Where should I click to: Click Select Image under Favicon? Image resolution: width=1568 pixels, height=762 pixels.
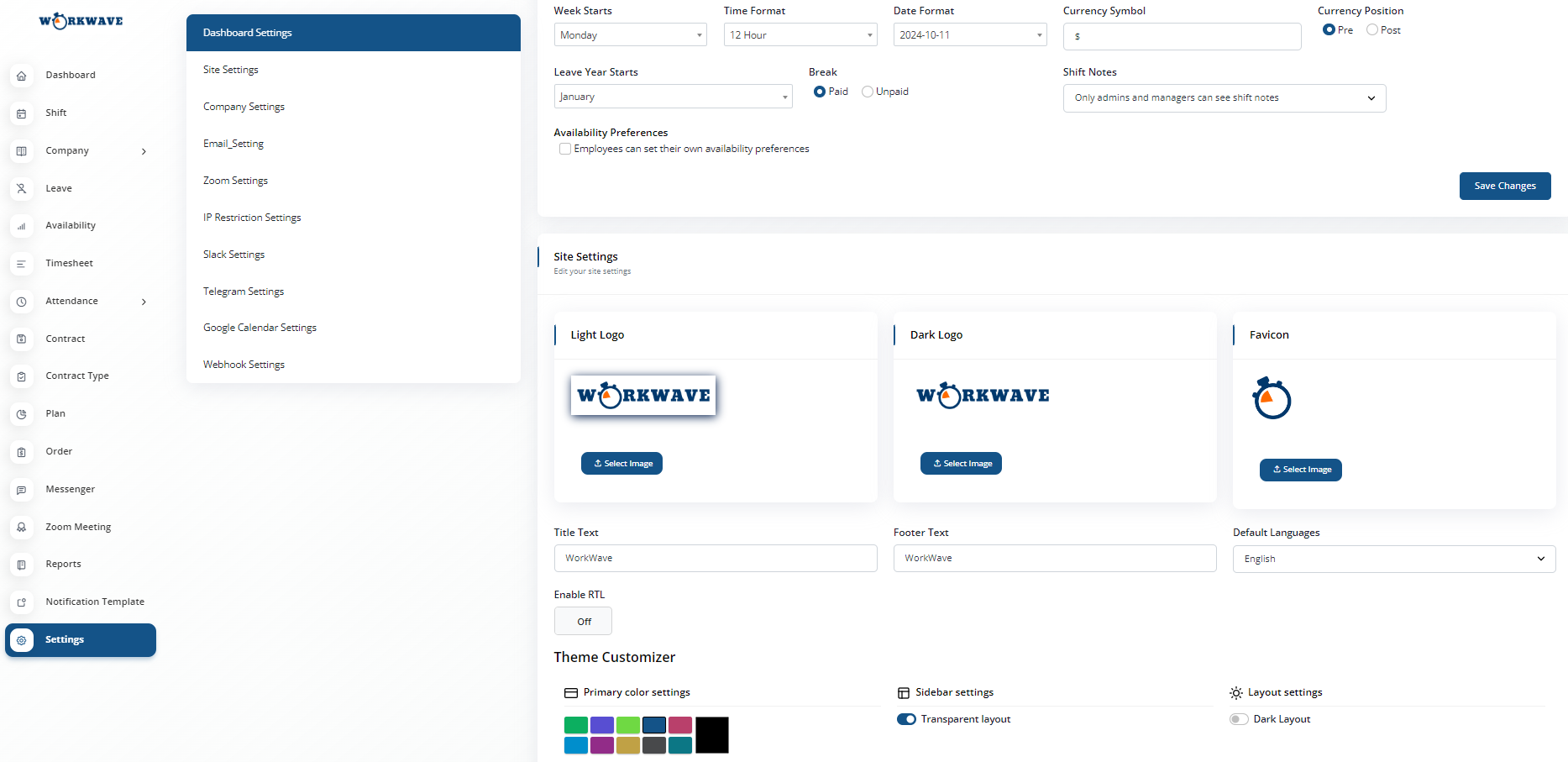(x=1300, y=470)
